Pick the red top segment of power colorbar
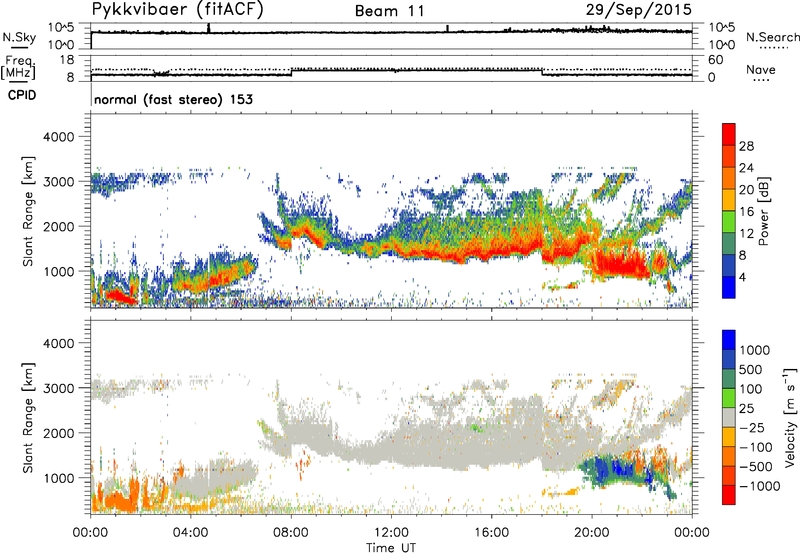800x554 pixels. pyautogui.click(x=729, y=135)
